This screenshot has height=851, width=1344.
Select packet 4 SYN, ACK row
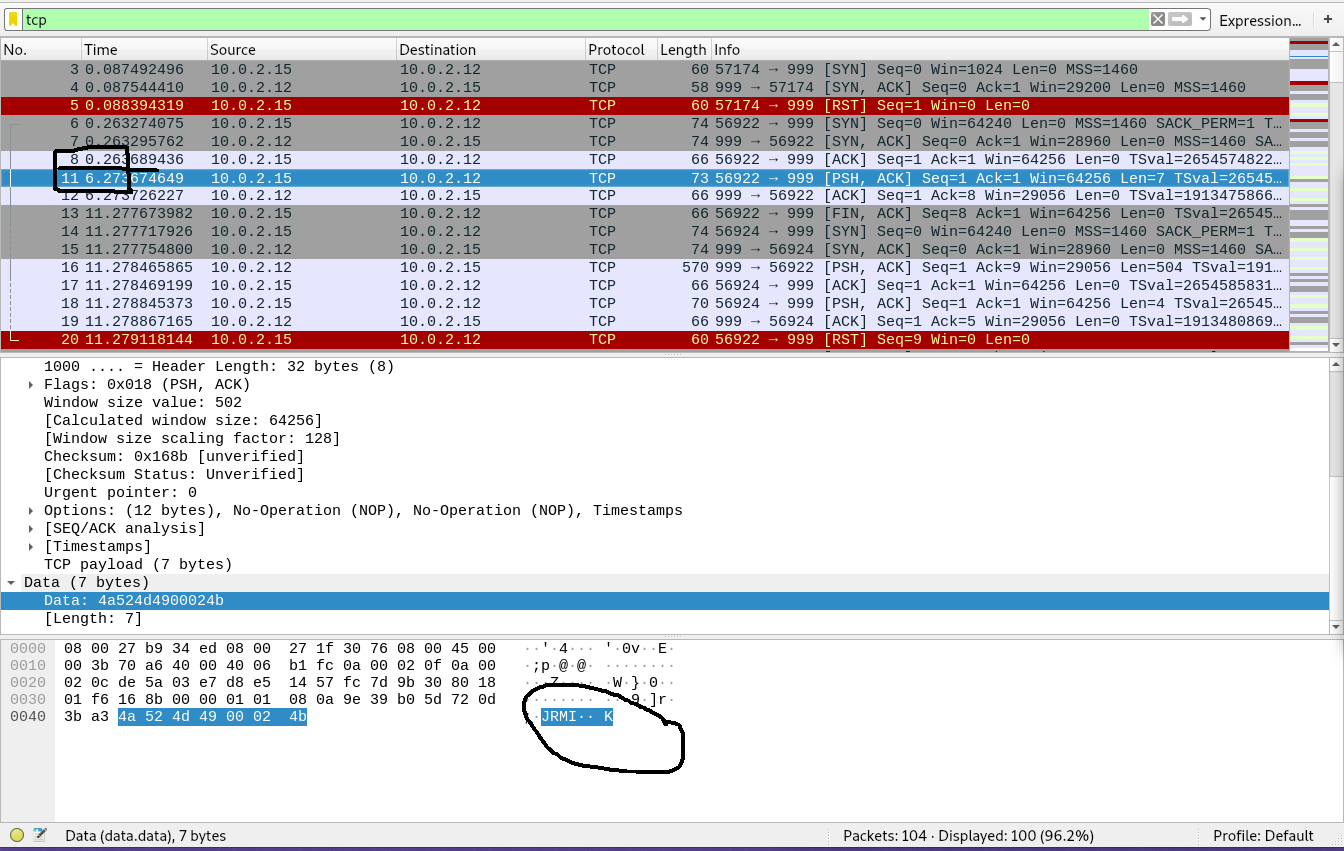(x=644, y=87)
